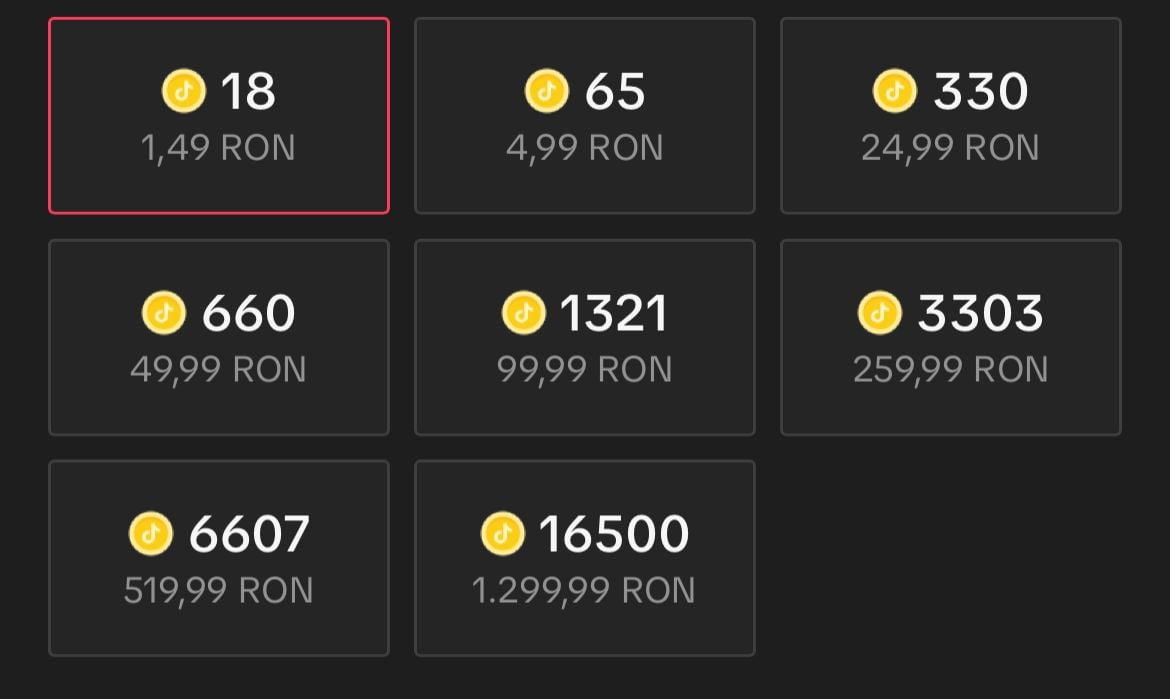Viewport: 1170px width, 699px height.
Task: Click the coin icon beside 65
Action: coord(546,91)
